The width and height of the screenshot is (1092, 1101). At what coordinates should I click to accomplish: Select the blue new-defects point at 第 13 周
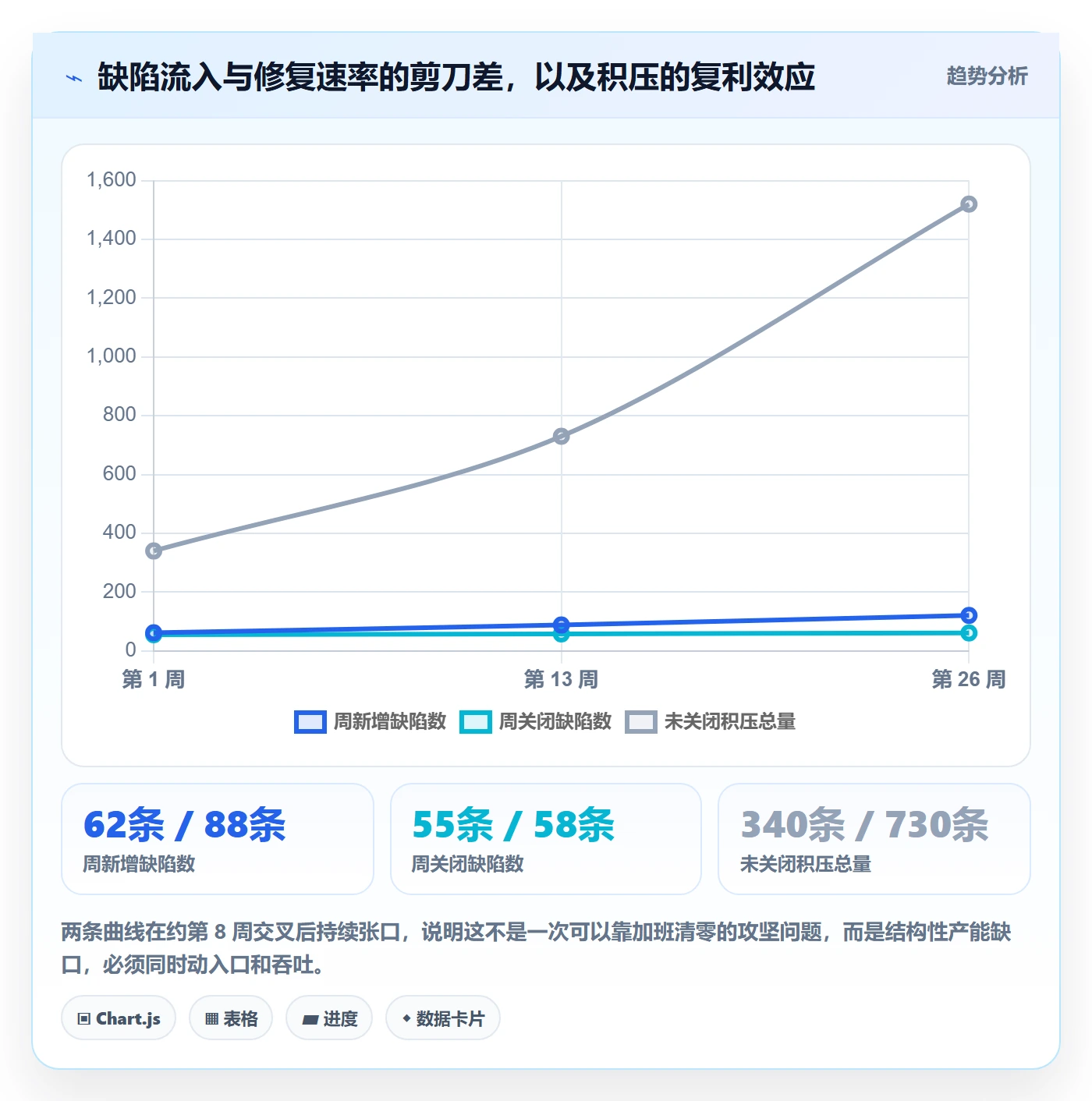tap(561, 625)
